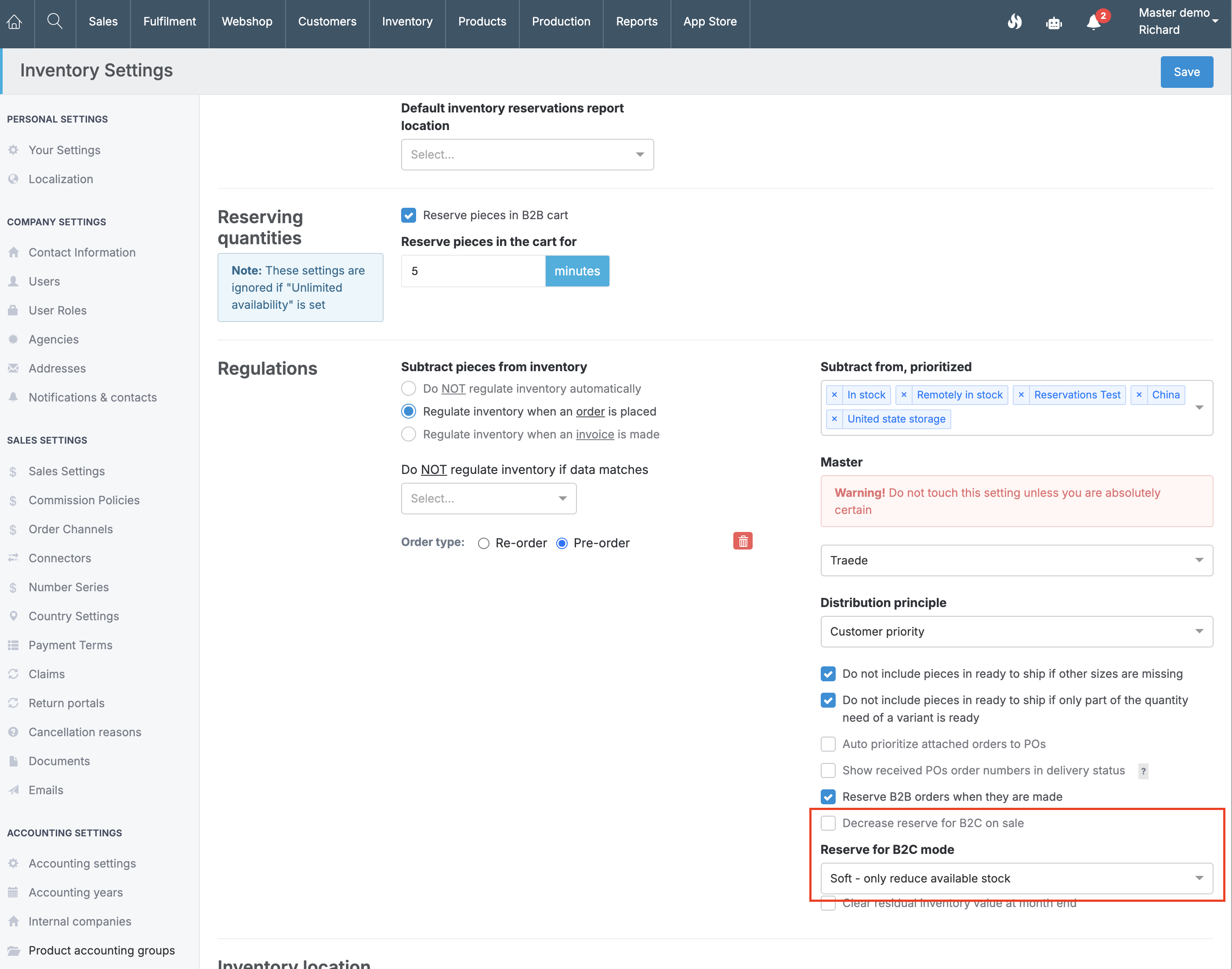Open Agencies settings
Viewport: 1232px width, 969px height.
53,339
